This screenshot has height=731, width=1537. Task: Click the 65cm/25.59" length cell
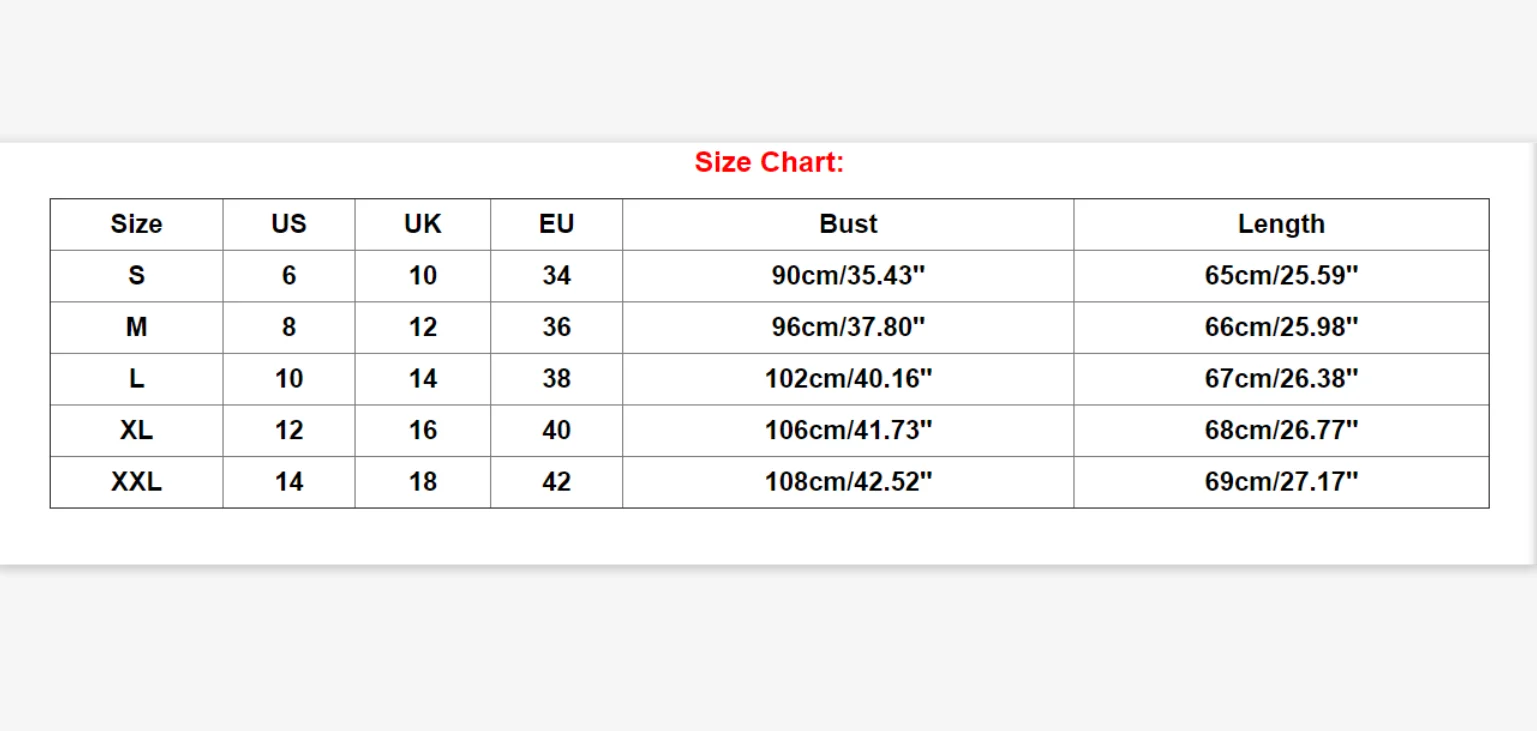[1281, 276]
